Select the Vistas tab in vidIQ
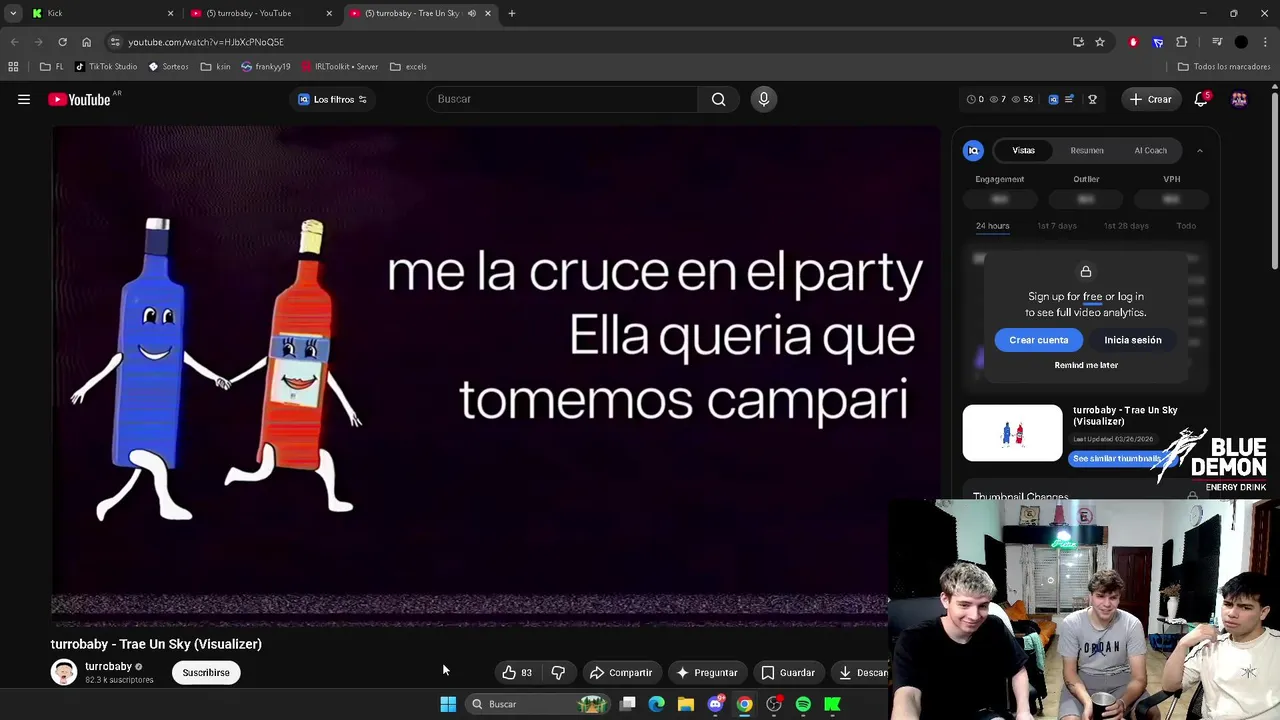This screenshot has width=1280, height=720. (1023, 151)
